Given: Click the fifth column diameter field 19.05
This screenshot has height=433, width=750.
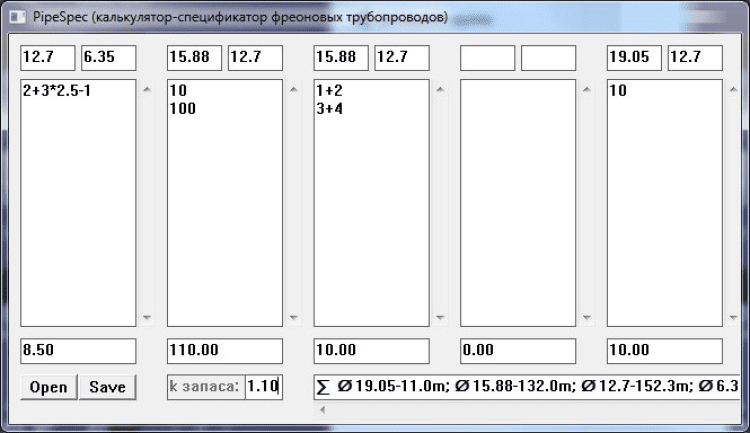Looking at the screenshot, I should click(x=634, y=58).
